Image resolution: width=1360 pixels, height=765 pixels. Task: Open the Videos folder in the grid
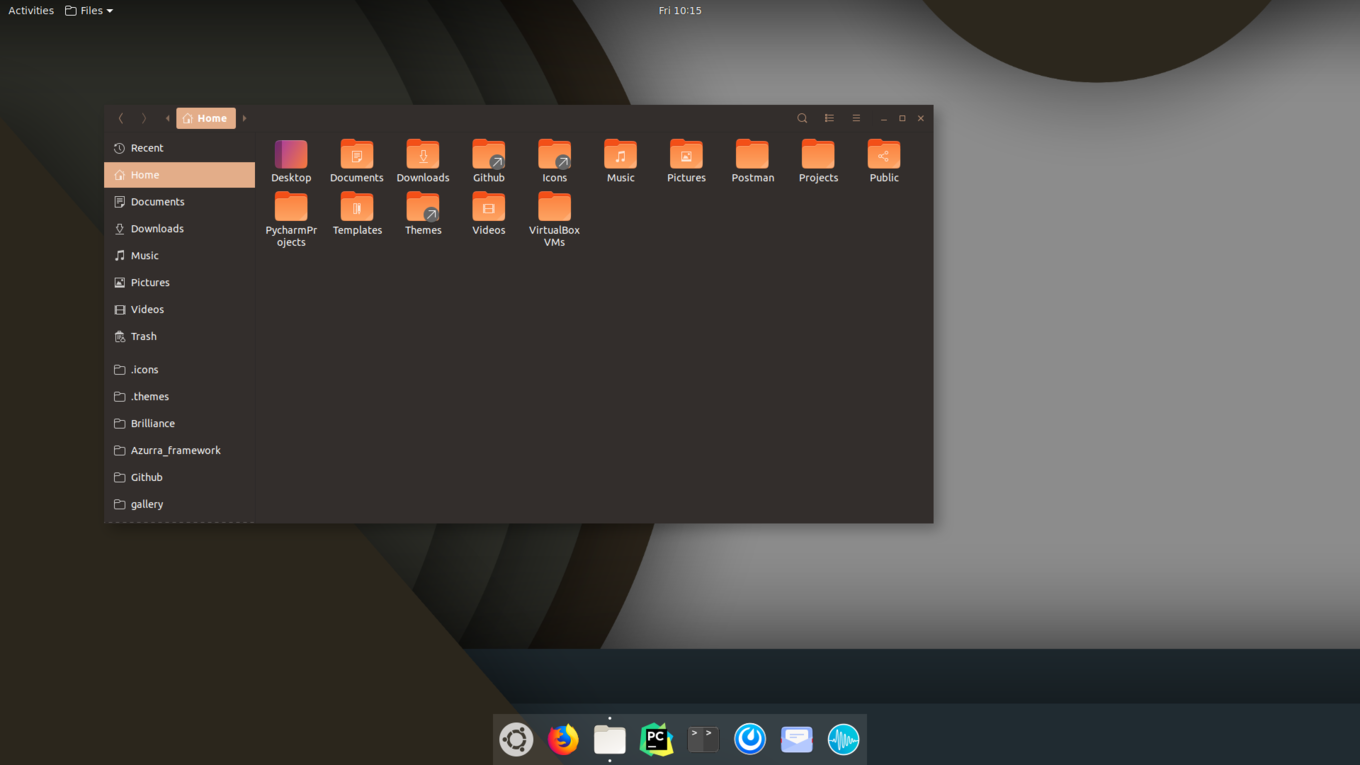pos(489,207)
